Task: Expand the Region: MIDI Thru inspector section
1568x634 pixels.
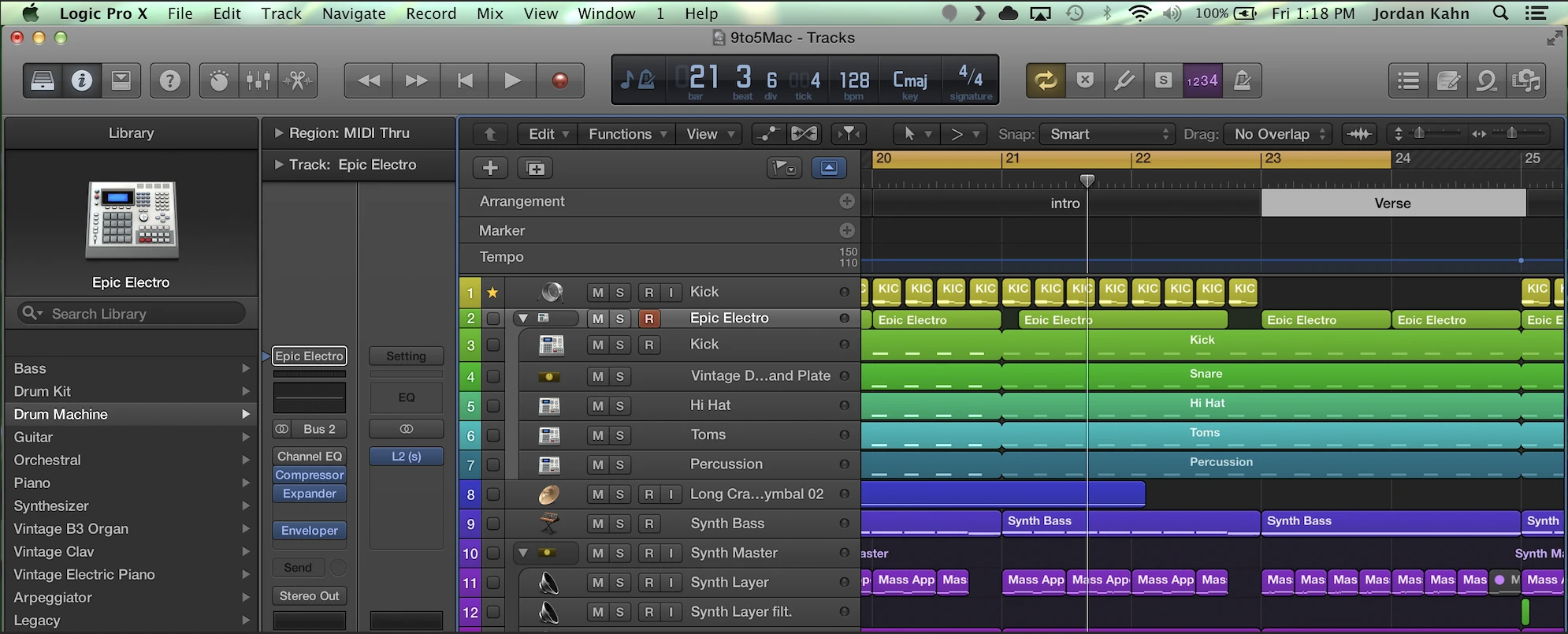Action: [x=278, y=133]
